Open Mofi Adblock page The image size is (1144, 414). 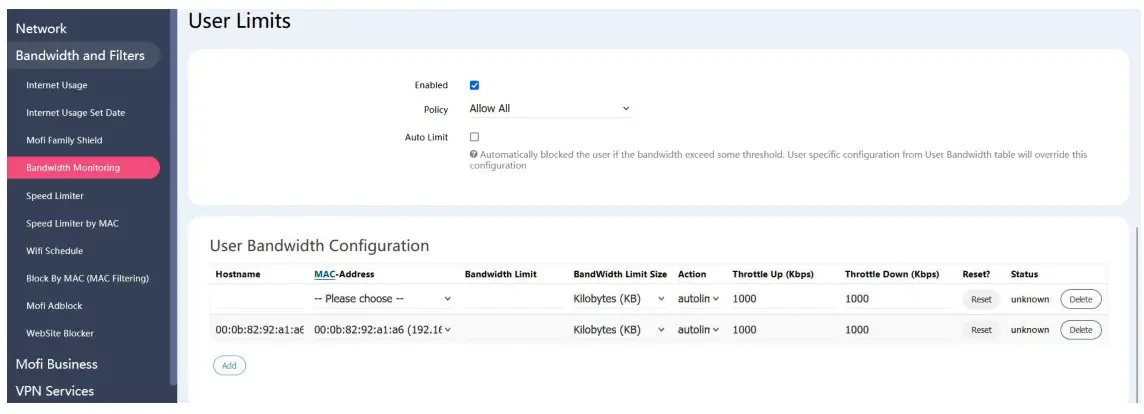(x=54, y=306)
